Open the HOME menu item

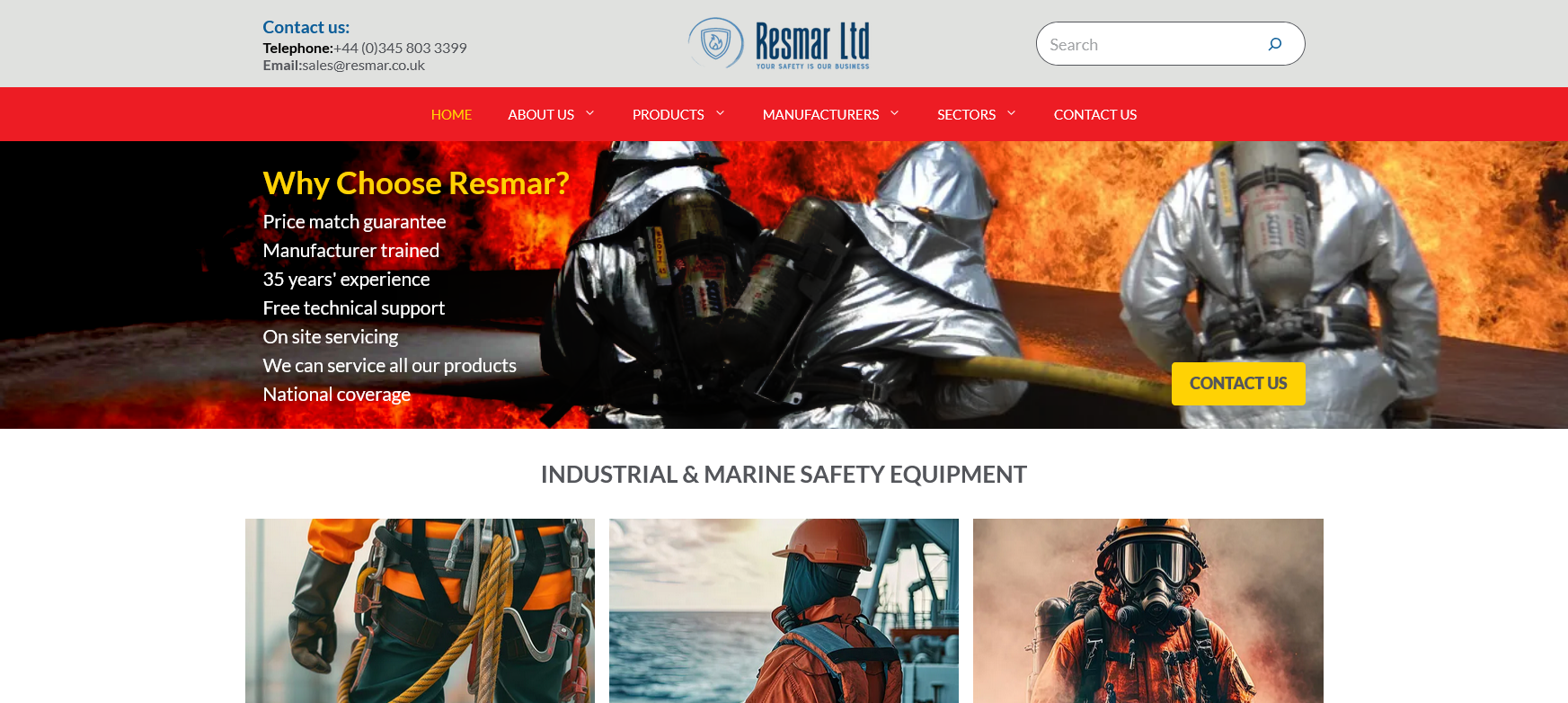[451, 114]
